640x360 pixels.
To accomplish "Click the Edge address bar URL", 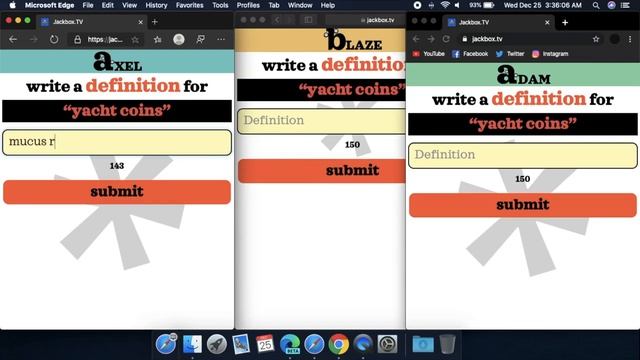I will pos(105,39).
